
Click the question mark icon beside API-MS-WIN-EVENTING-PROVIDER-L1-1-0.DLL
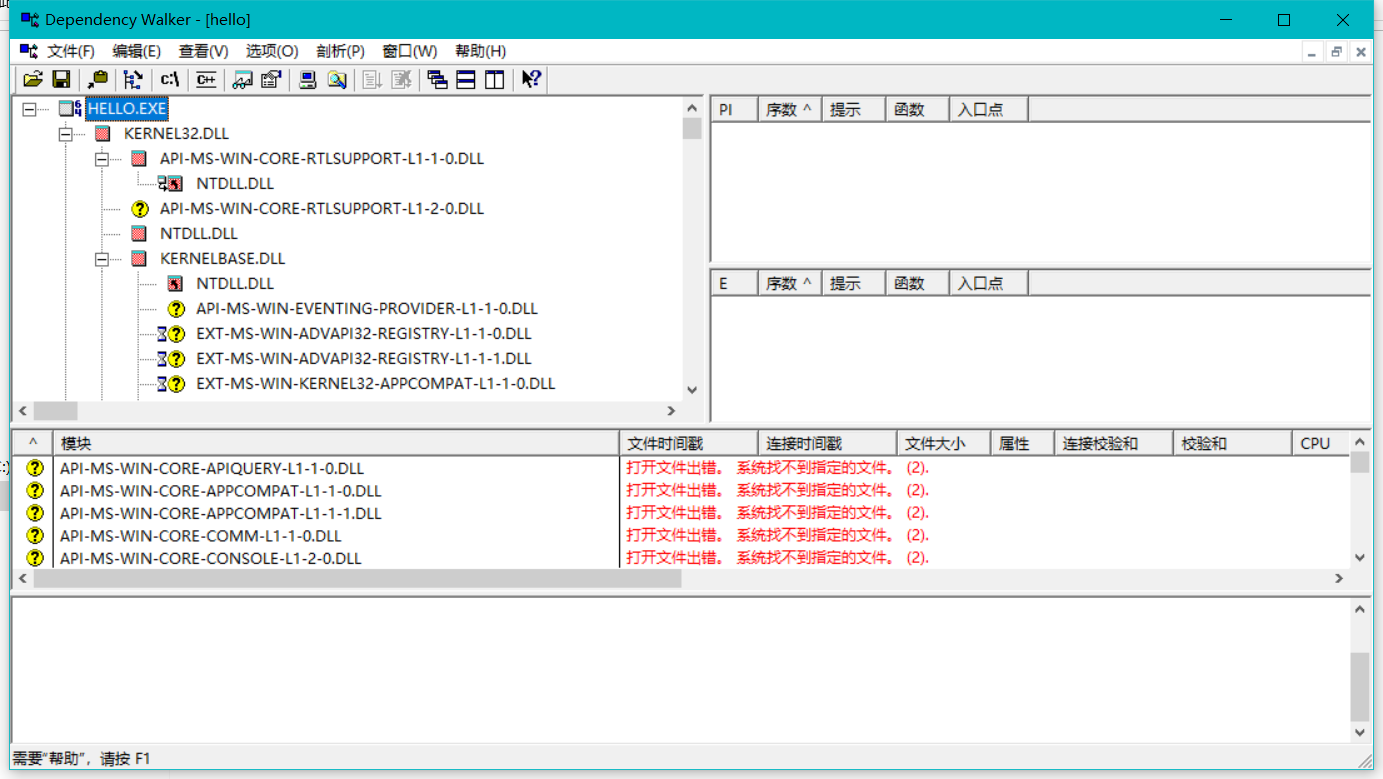click(176, 308)
